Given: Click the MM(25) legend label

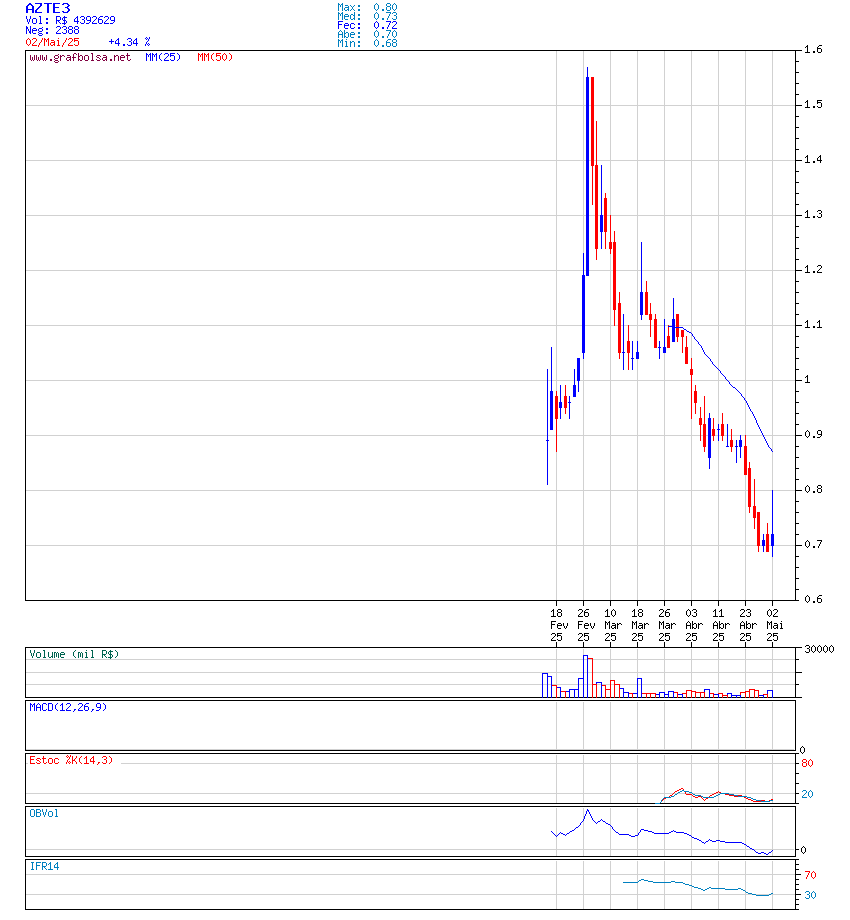Looking at the screenshot, I should pos(163,57).
